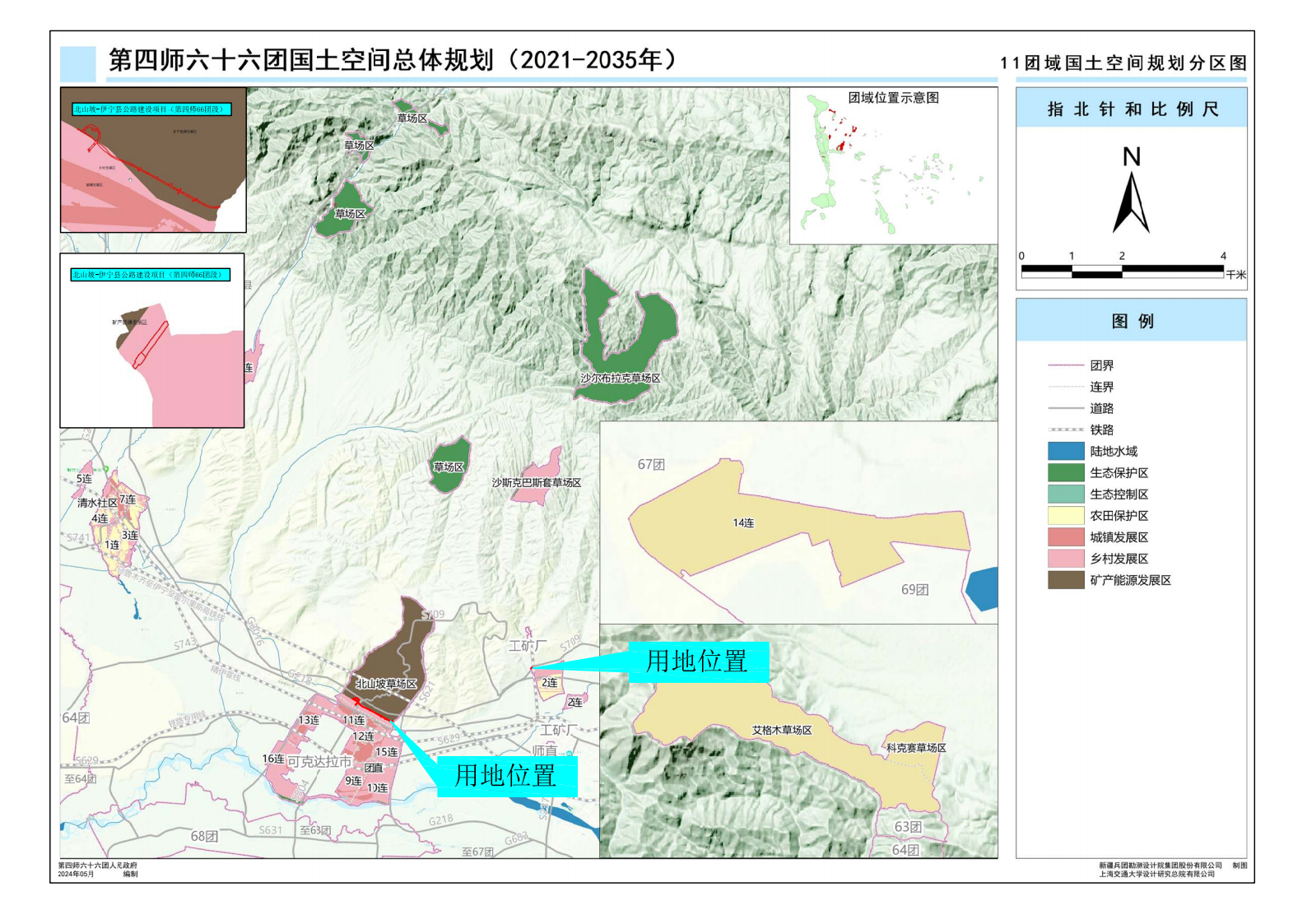Screen dimensions: 1307x924
Task: Click the 连界 dashed line symbol in legend
Action: (x=1066, y=387)
